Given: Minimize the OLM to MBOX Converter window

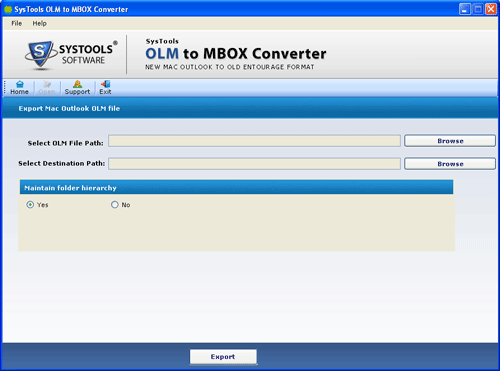Looking at the screenshot, I should (x=465, y=9).
